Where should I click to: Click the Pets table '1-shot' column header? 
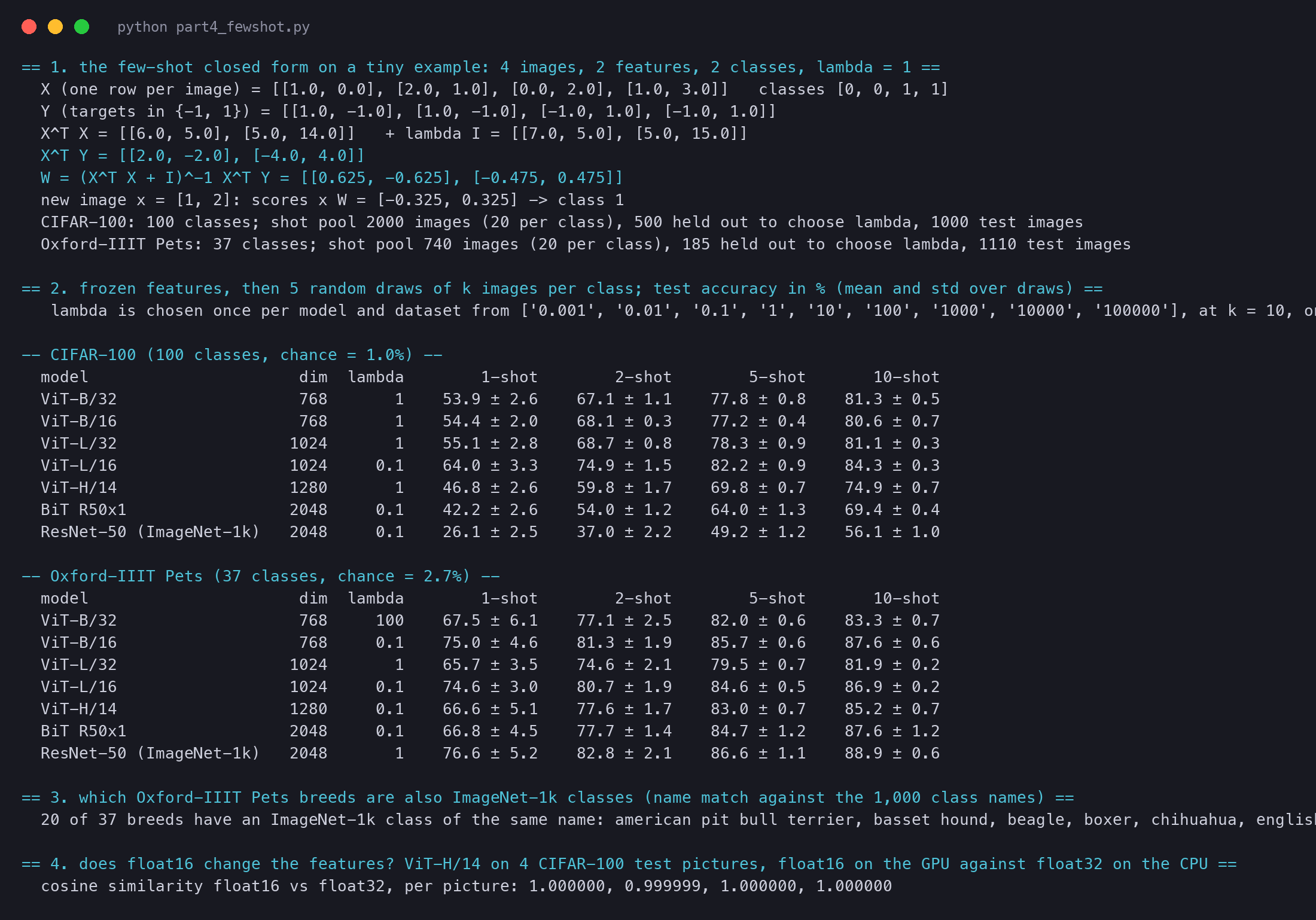point(509,598)
